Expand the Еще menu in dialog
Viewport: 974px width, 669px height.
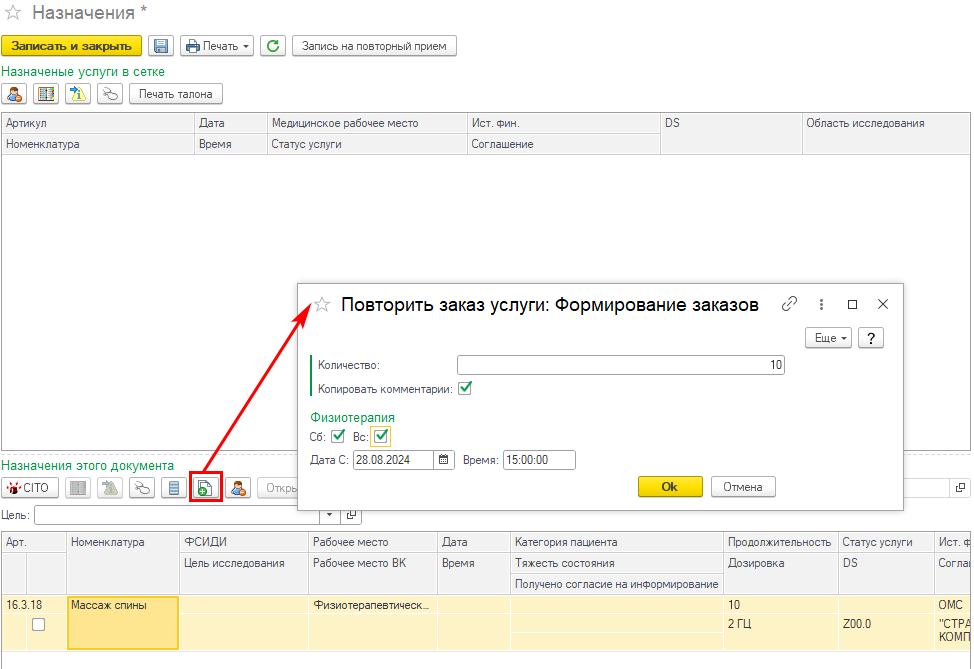tap(828, 338)
